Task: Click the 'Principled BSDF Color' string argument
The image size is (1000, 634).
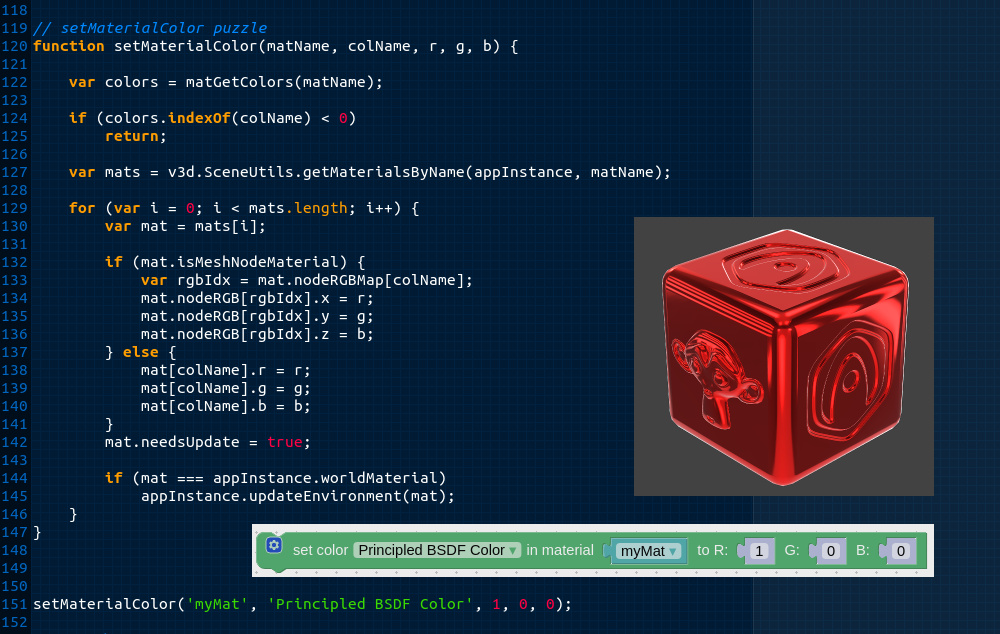Action: click(369, 604)
